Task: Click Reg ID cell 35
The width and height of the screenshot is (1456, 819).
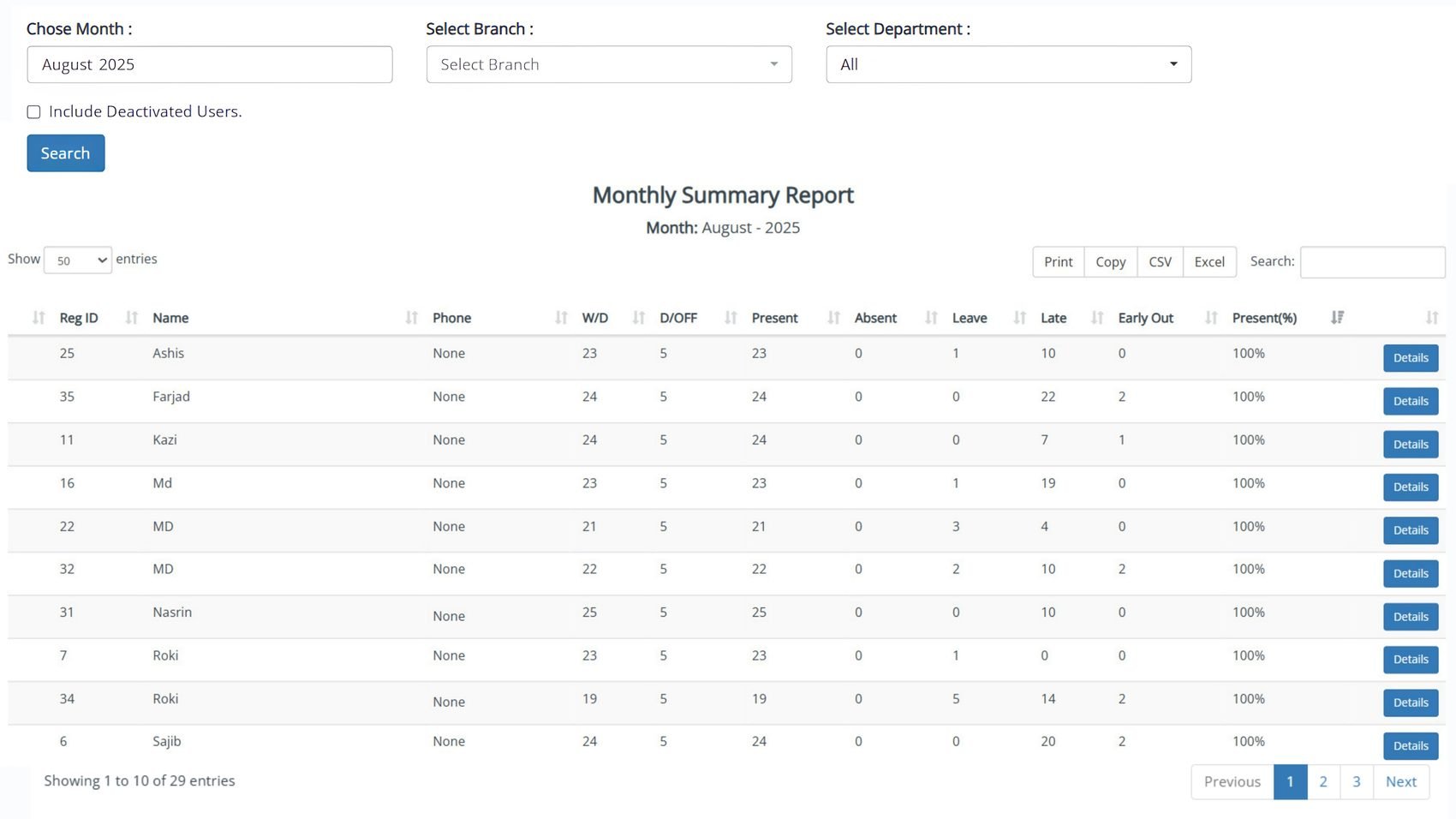Action: coord(67,397)
